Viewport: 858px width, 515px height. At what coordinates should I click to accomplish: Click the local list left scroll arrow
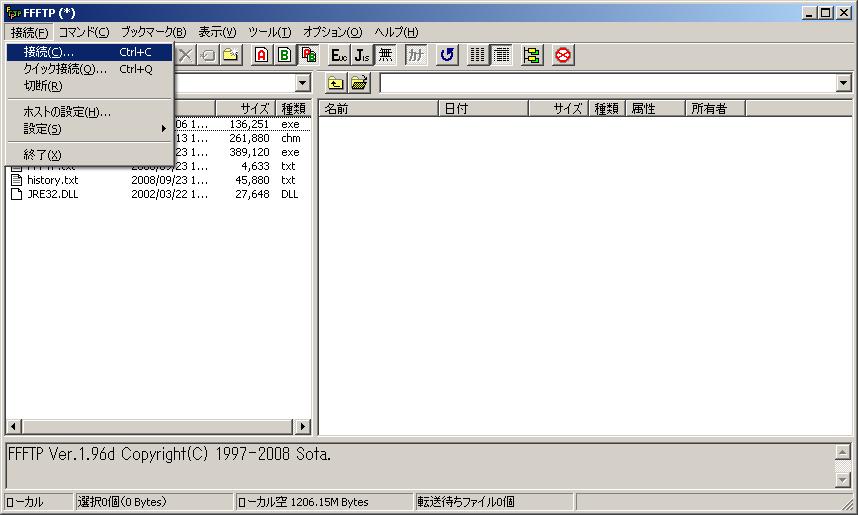(x=13, y=426)
